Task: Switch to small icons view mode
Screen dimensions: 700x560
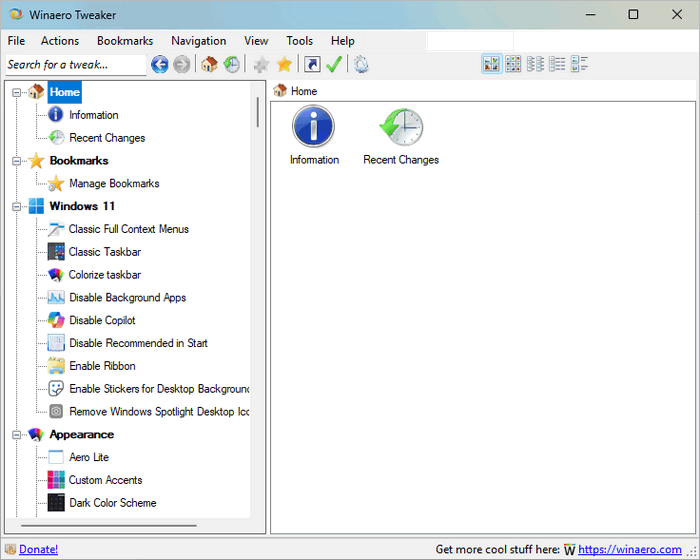Action: [x=513, y=64]
